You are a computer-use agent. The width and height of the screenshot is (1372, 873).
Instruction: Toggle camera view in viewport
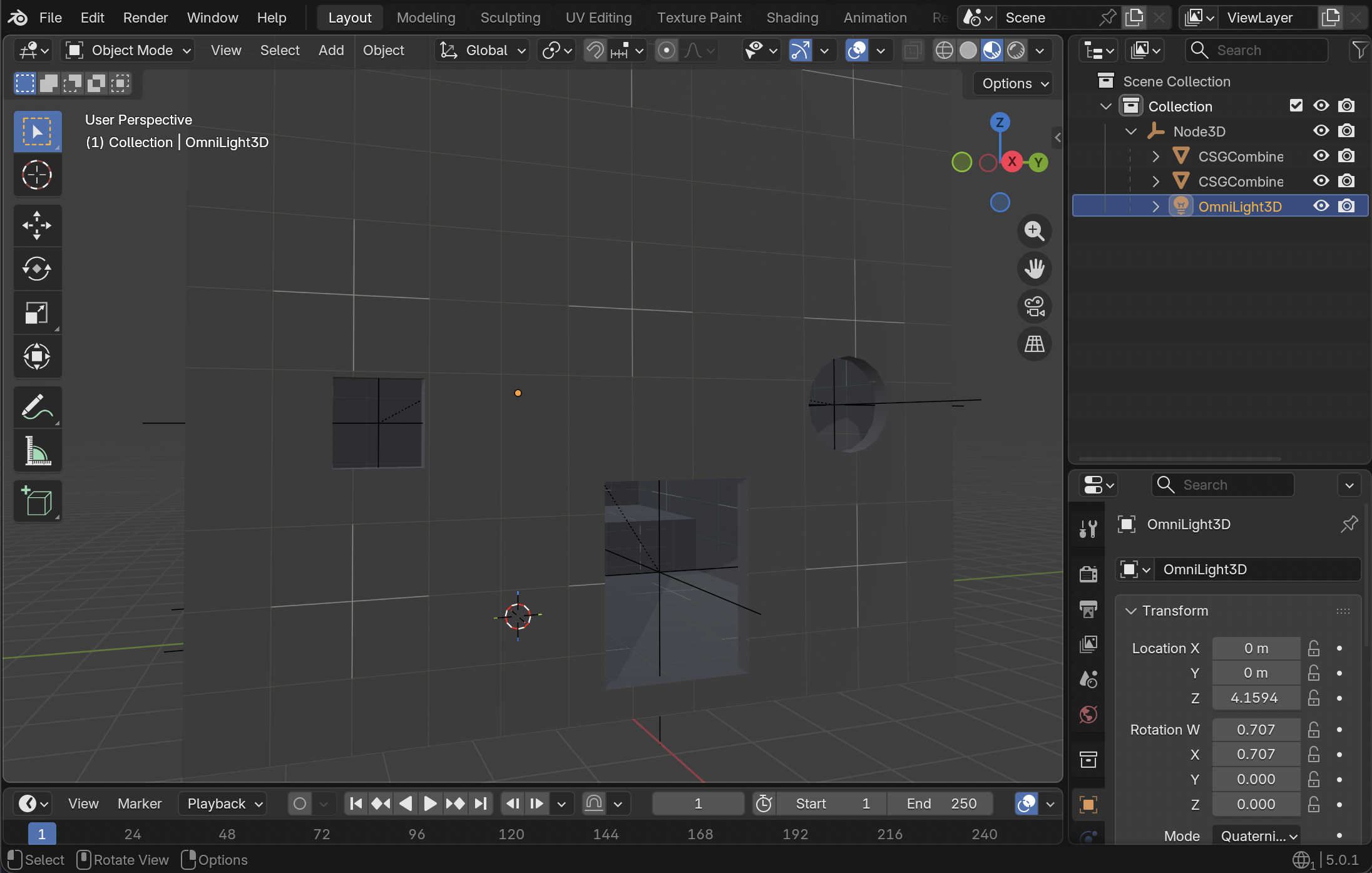click(1034, 307)
